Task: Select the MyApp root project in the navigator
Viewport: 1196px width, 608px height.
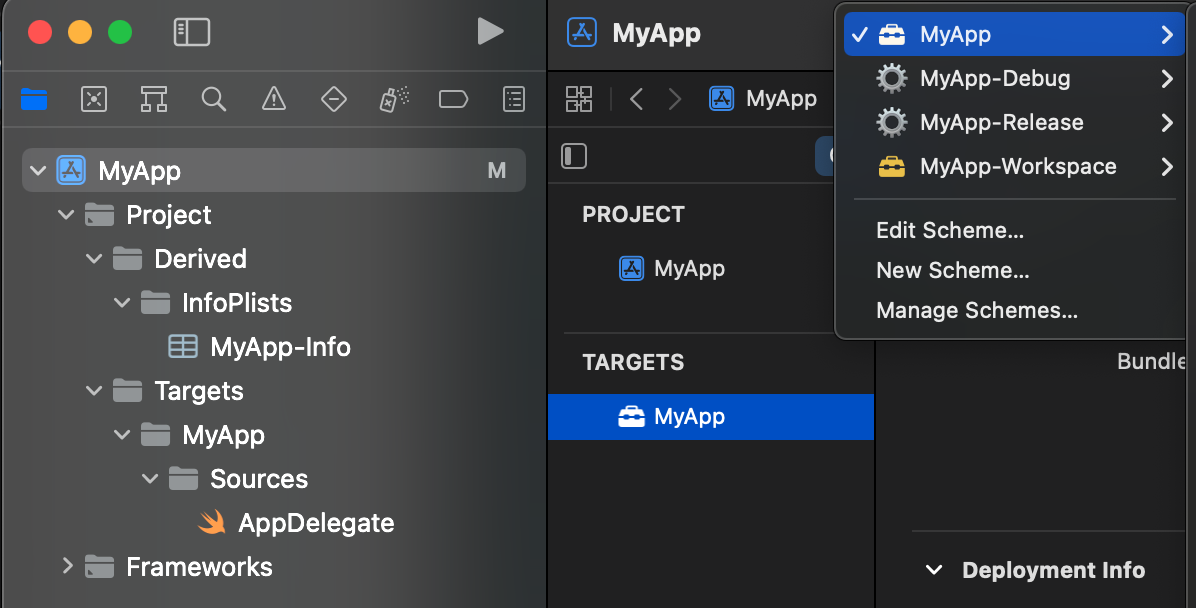Action: tap(274, 170)
